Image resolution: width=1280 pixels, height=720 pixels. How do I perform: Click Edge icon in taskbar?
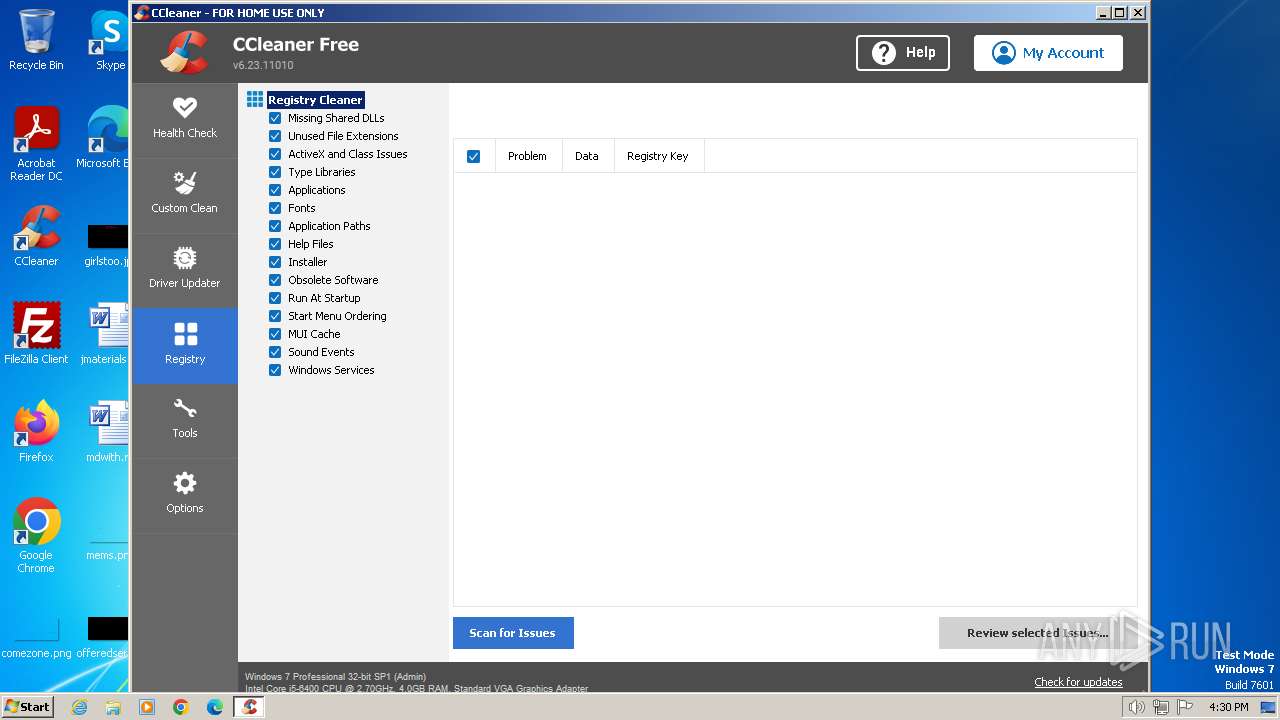pos(215,707)
